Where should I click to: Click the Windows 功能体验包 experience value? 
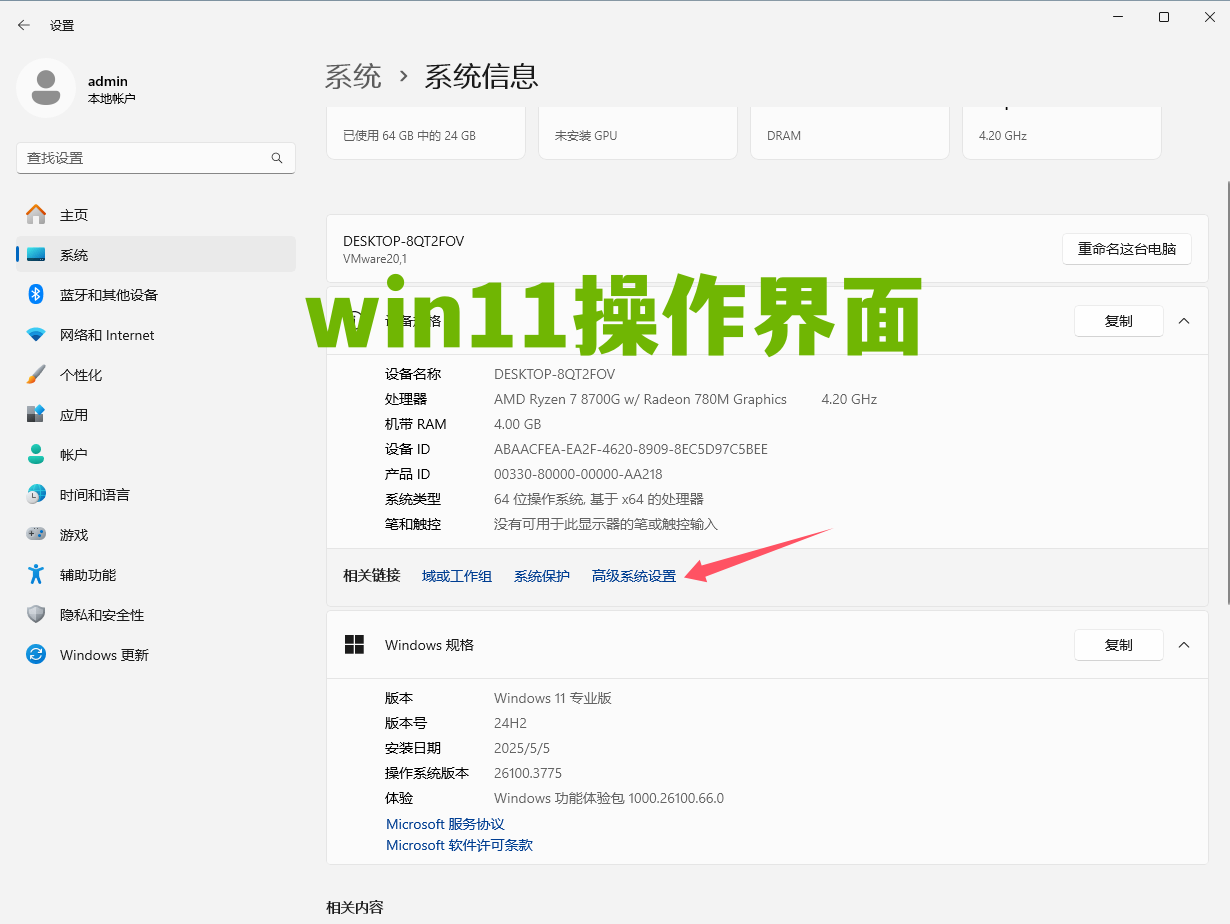tap(609, 798)
